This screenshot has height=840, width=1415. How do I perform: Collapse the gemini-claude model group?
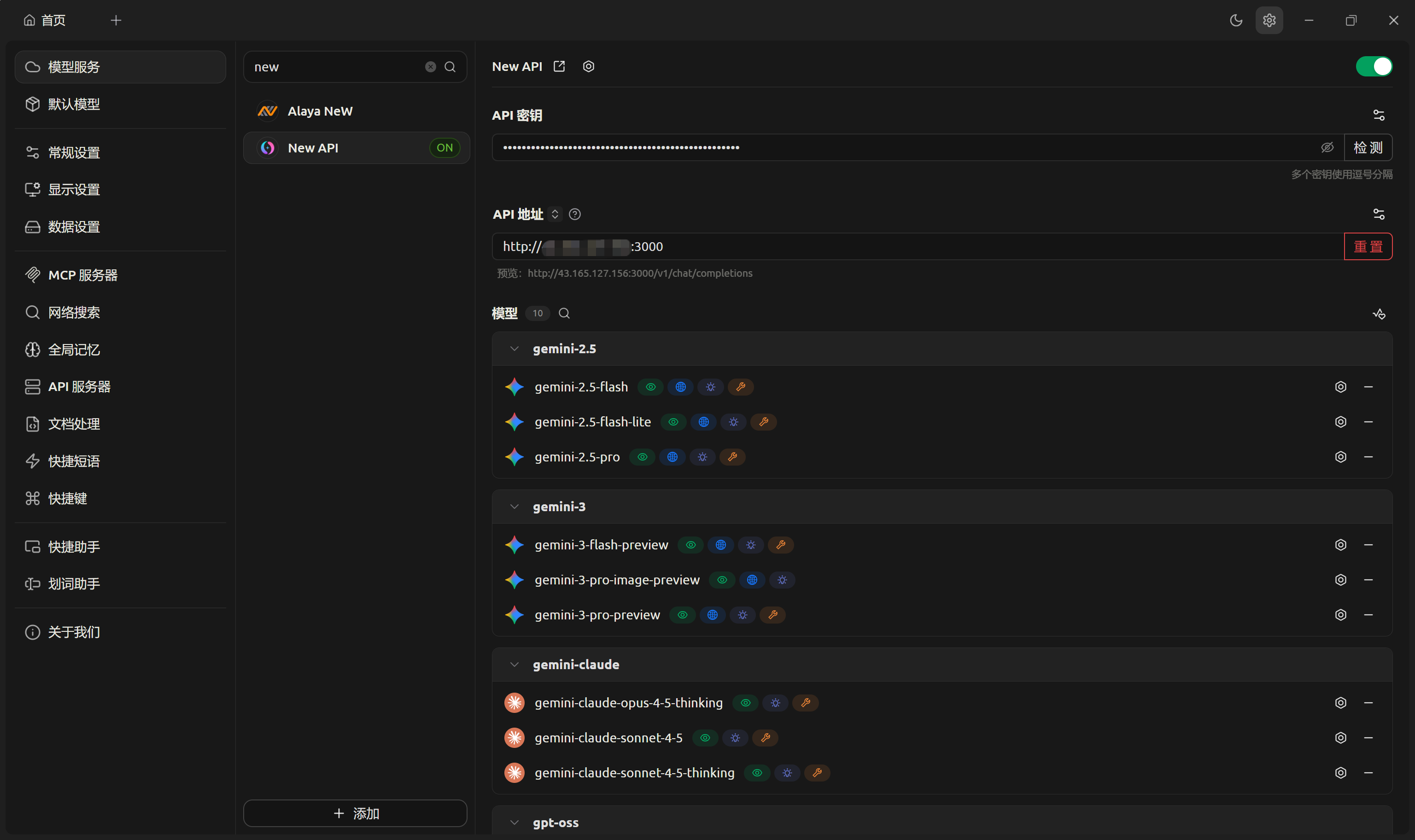point(514,665)
